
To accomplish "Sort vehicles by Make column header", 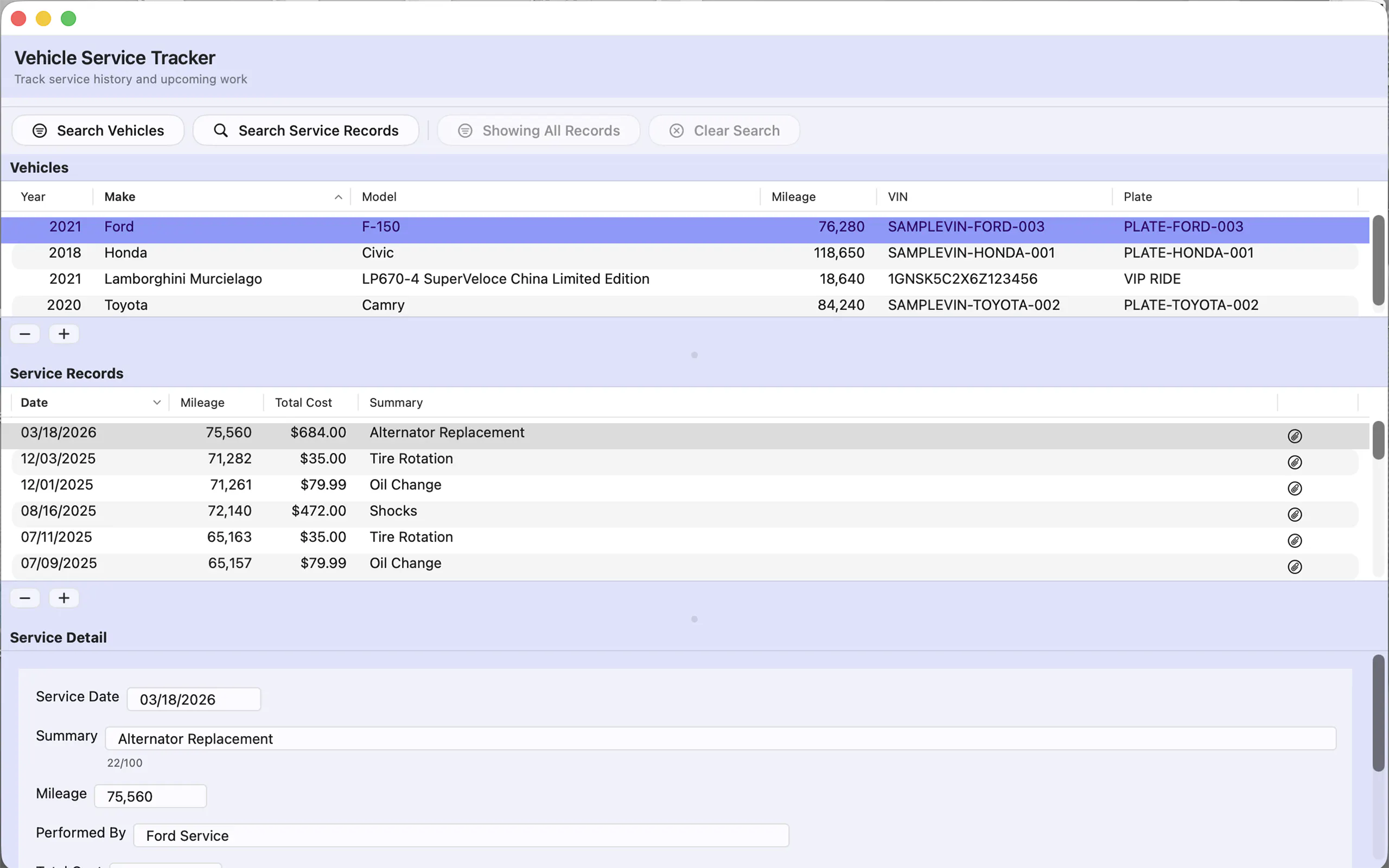I will (x=221, y=197).
